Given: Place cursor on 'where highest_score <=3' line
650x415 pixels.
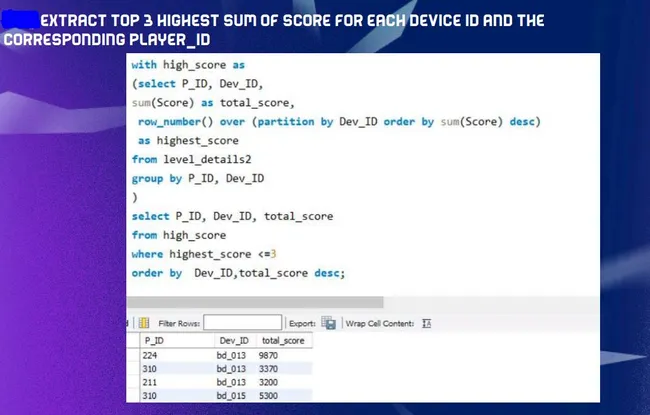Looking at the screenshot, I should coord(204,254).
